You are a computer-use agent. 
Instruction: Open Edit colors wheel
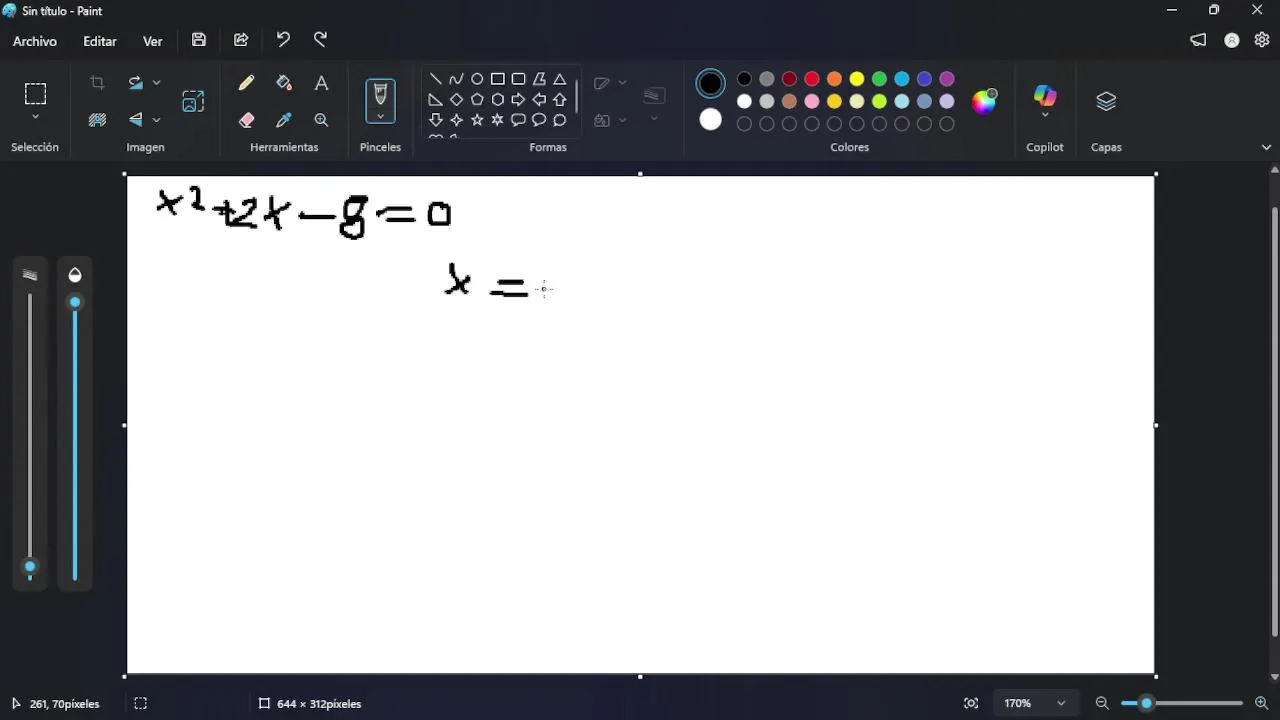coord(985,101)
